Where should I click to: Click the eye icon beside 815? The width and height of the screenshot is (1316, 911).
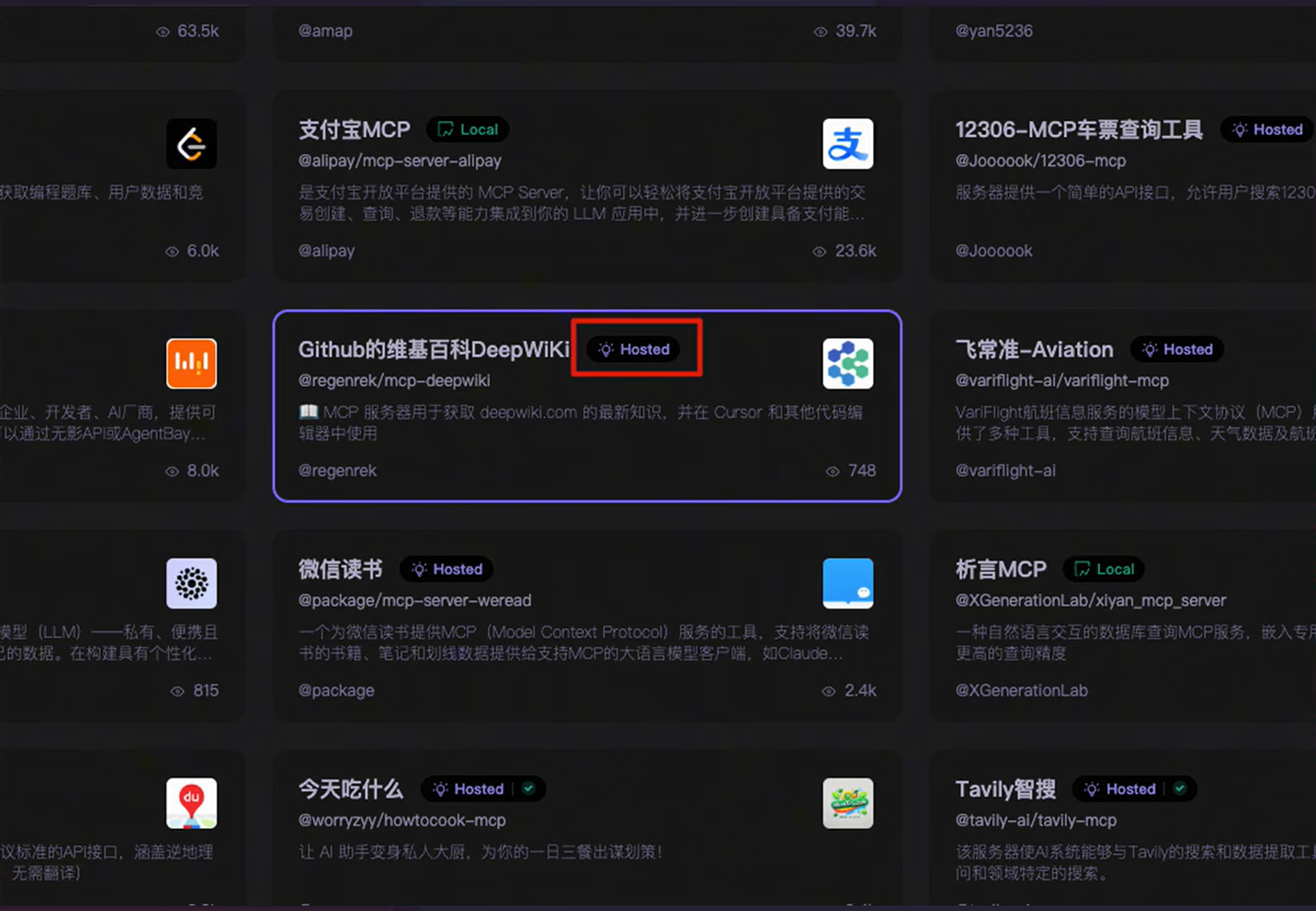[178, 691]
